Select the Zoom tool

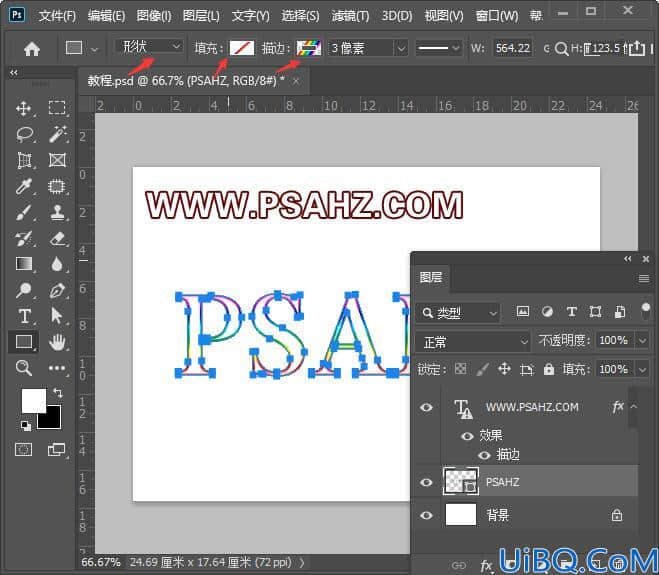coord(24,367)
